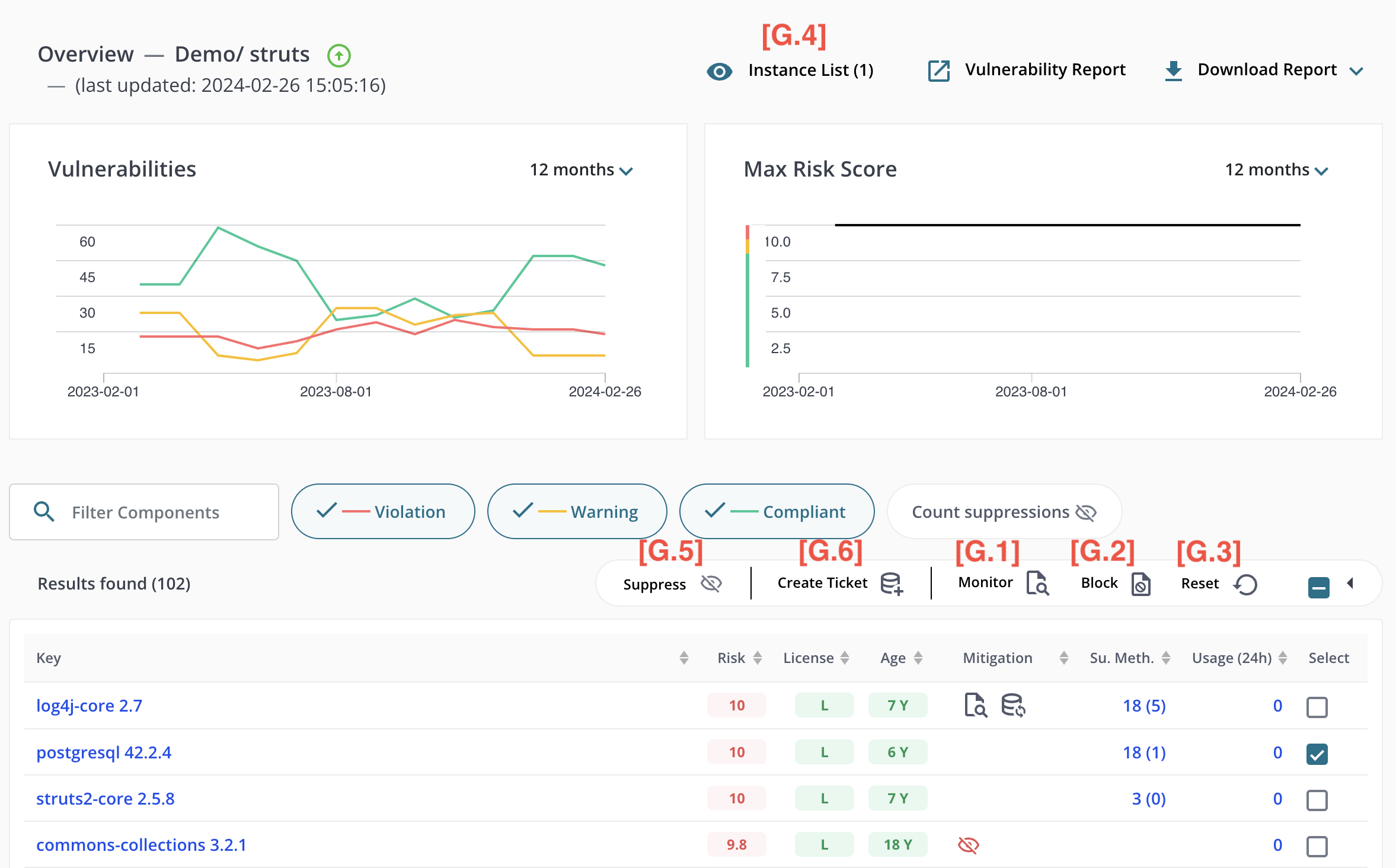
Task: Click the Download Report arrow icon
Action: pos(1173,71)
